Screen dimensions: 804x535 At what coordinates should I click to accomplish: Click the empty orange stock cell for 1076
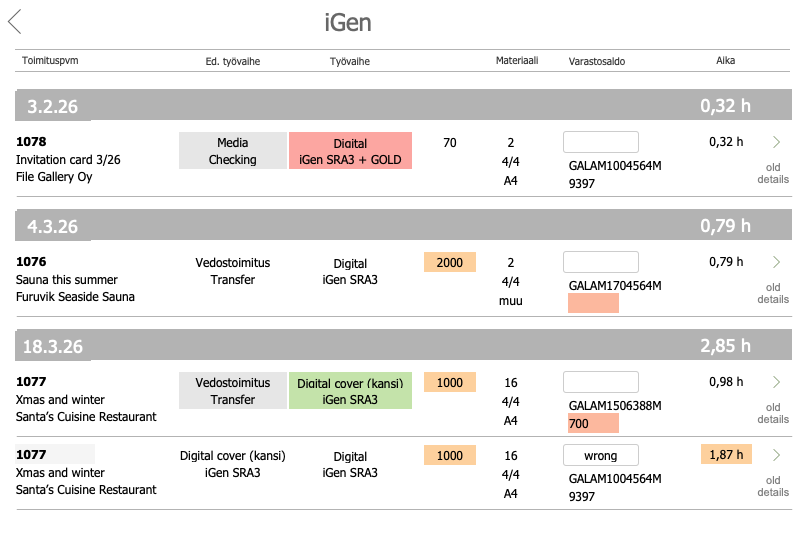pyautogui.click(x=593, y=303)
